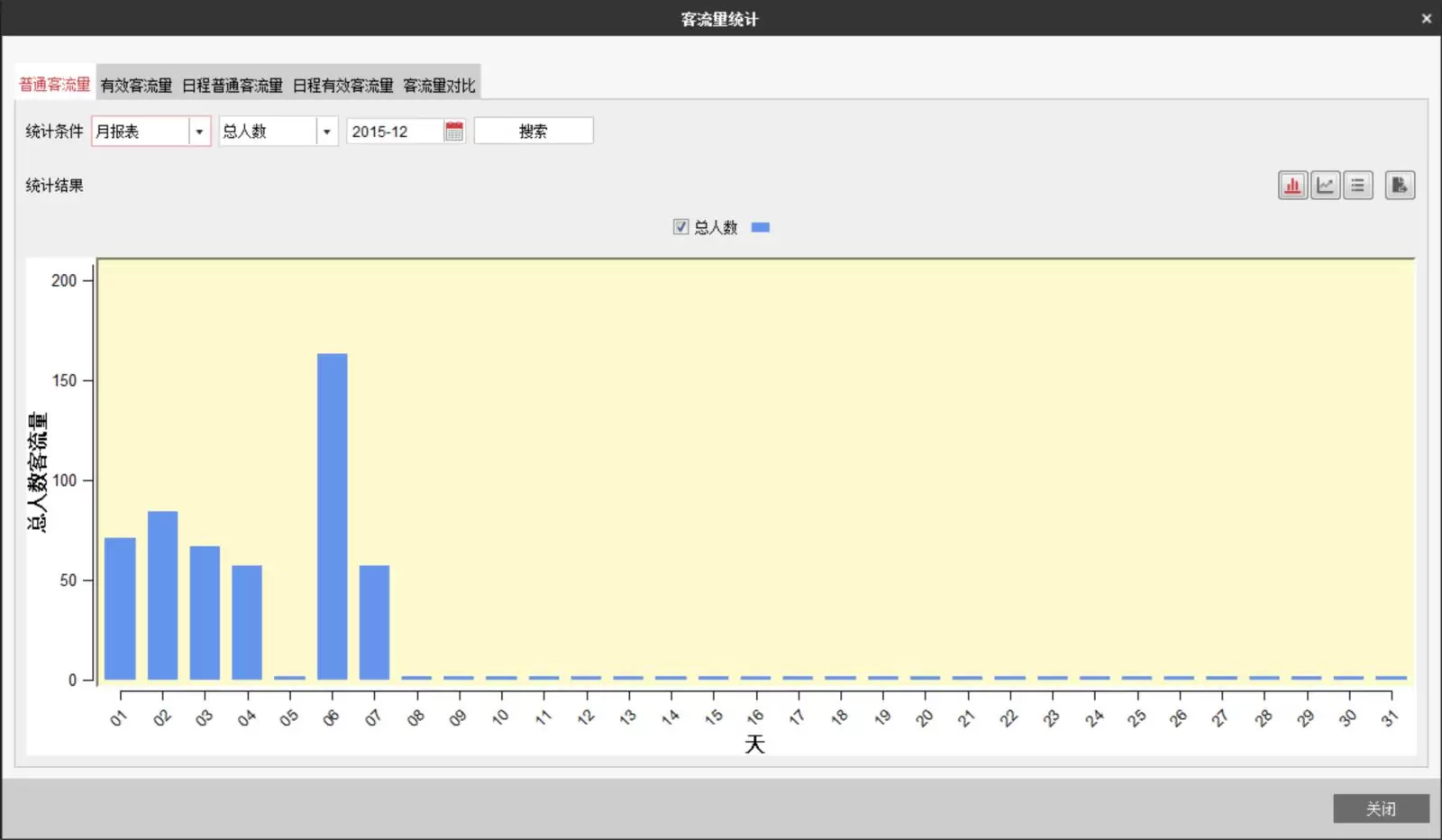Go to the 客流量对比 tab
Screen dimensions: 1442x840
click(x=439, y=86)
